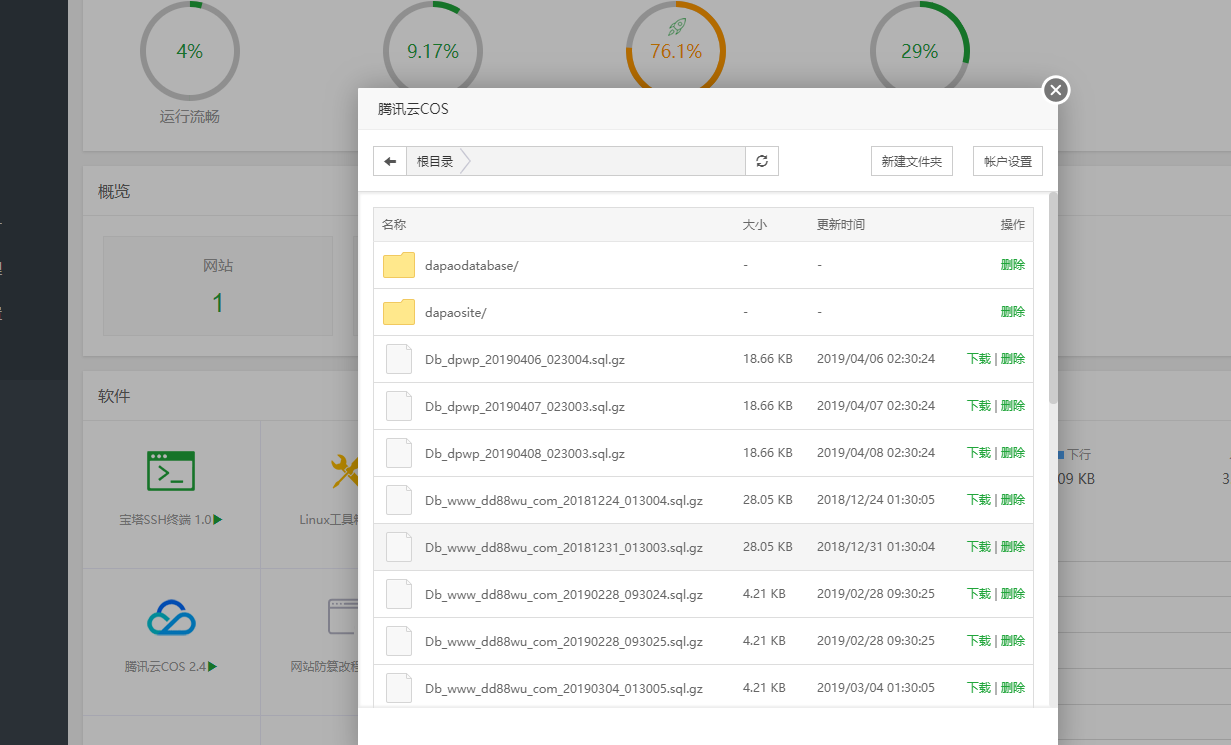Click the dialog's vertical scrollbar

point(1053,298)
